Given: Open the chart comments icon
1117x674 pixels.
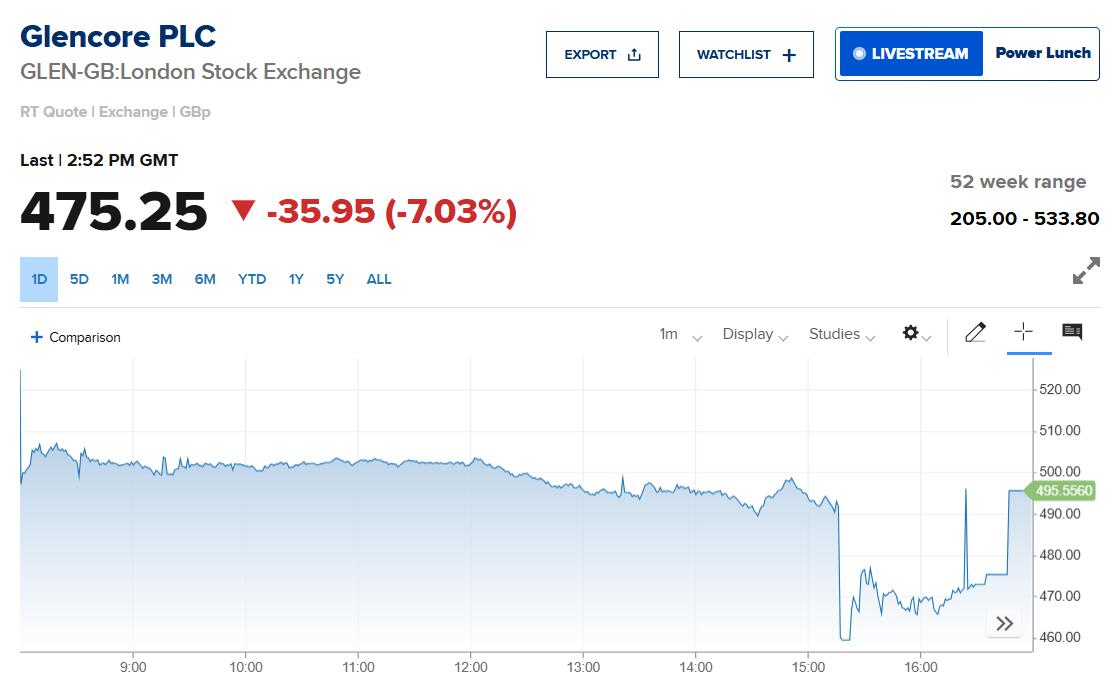Looking at the screenshot, I should pos(1072,333).
